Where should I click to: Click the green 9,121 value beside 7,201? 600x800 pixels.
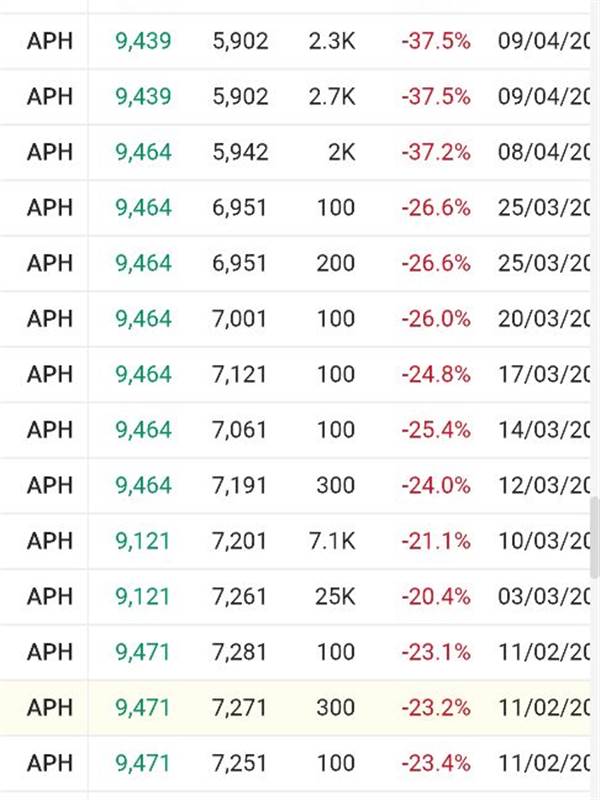(x=143, y=541)
